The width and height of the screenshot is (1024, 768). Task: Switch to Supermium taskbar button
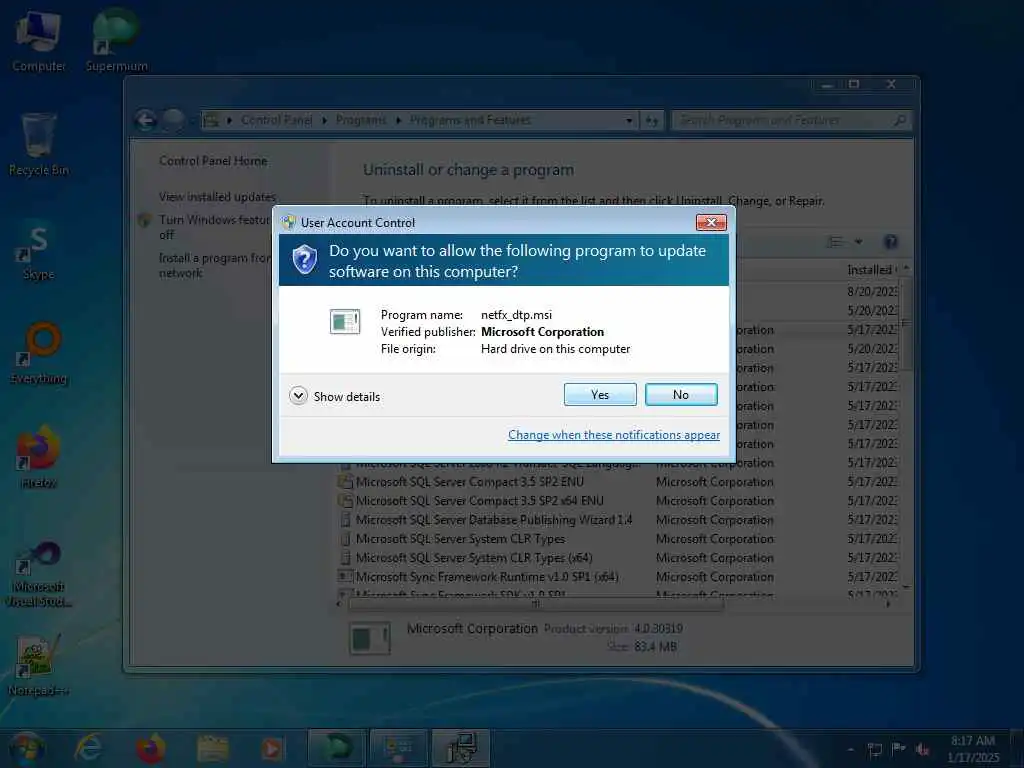[x=336, y=748]
